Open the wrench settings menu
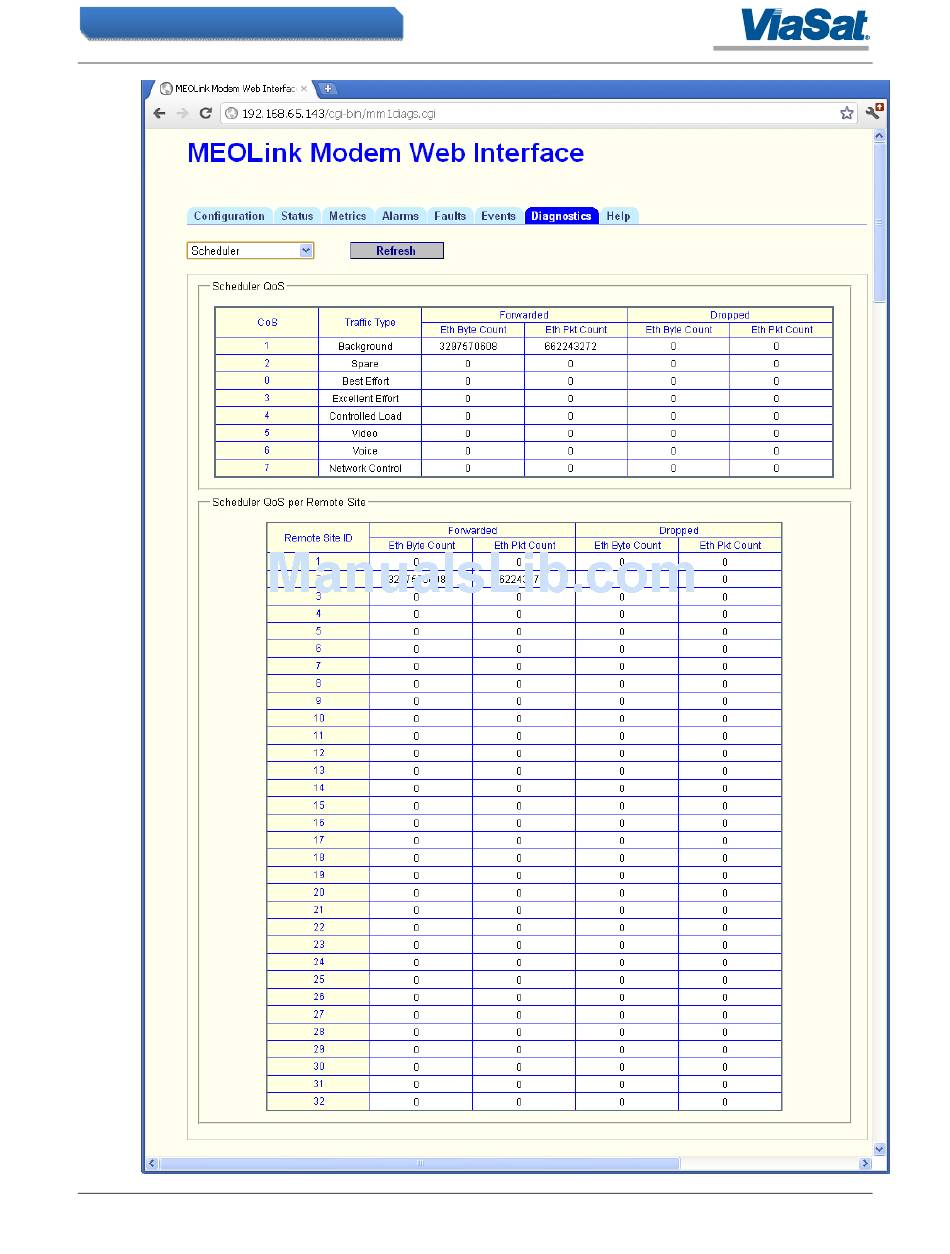This screenshot has width=950, height=1254. (875, 112)
